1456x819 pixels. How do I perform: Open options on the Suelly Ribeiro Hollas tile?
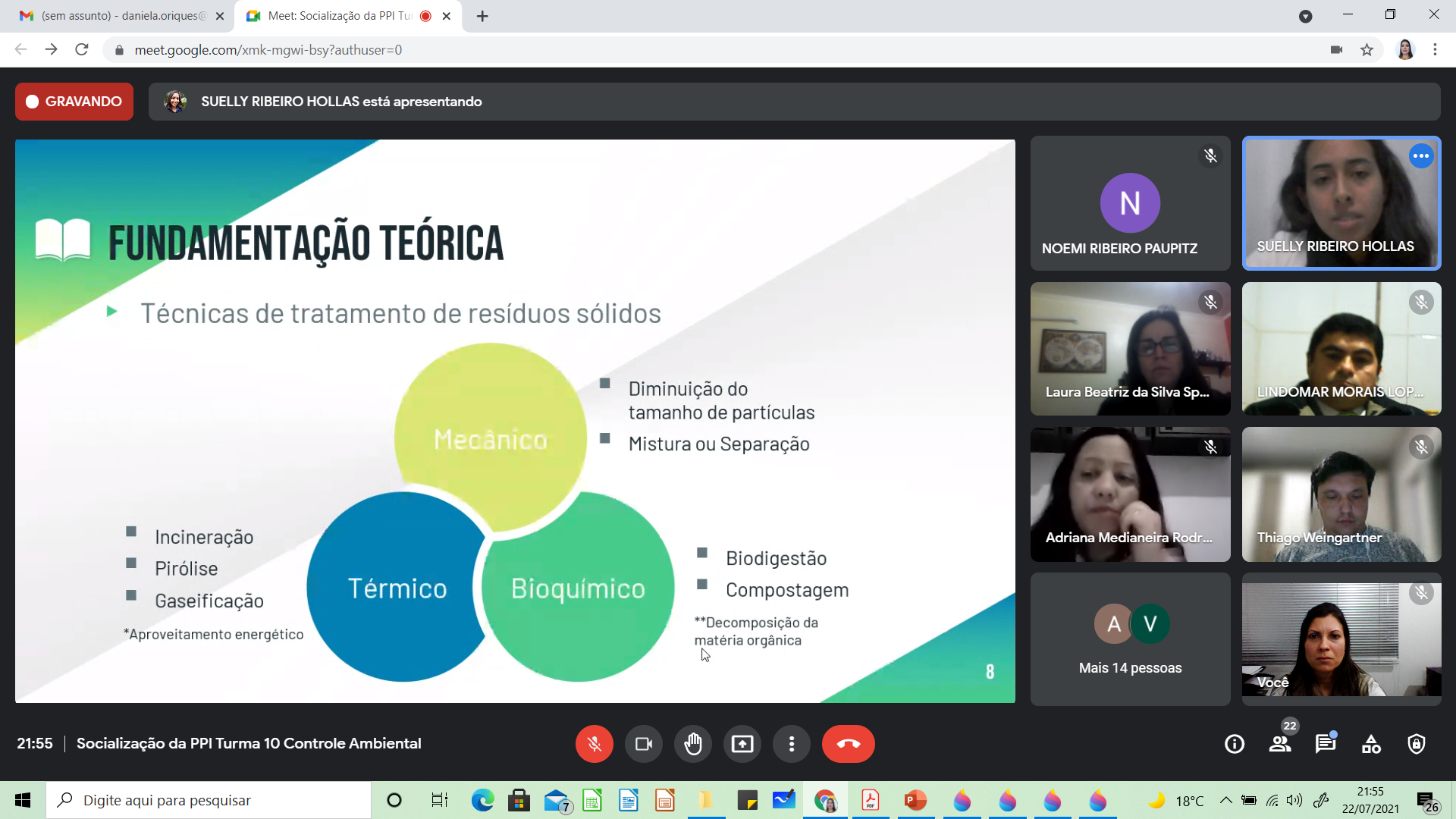point(1420,156)
